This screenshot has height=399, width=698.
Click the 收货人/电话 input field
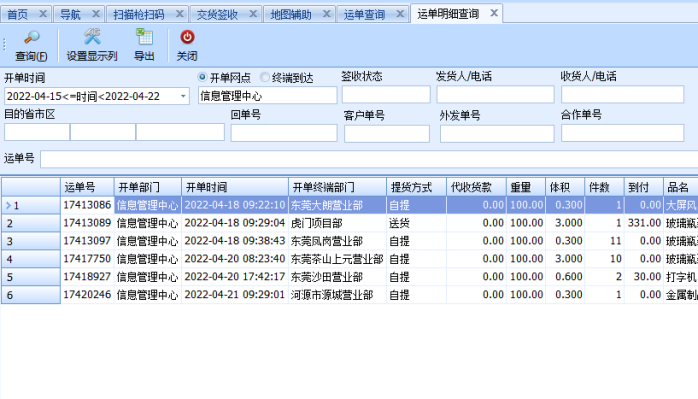622,95
